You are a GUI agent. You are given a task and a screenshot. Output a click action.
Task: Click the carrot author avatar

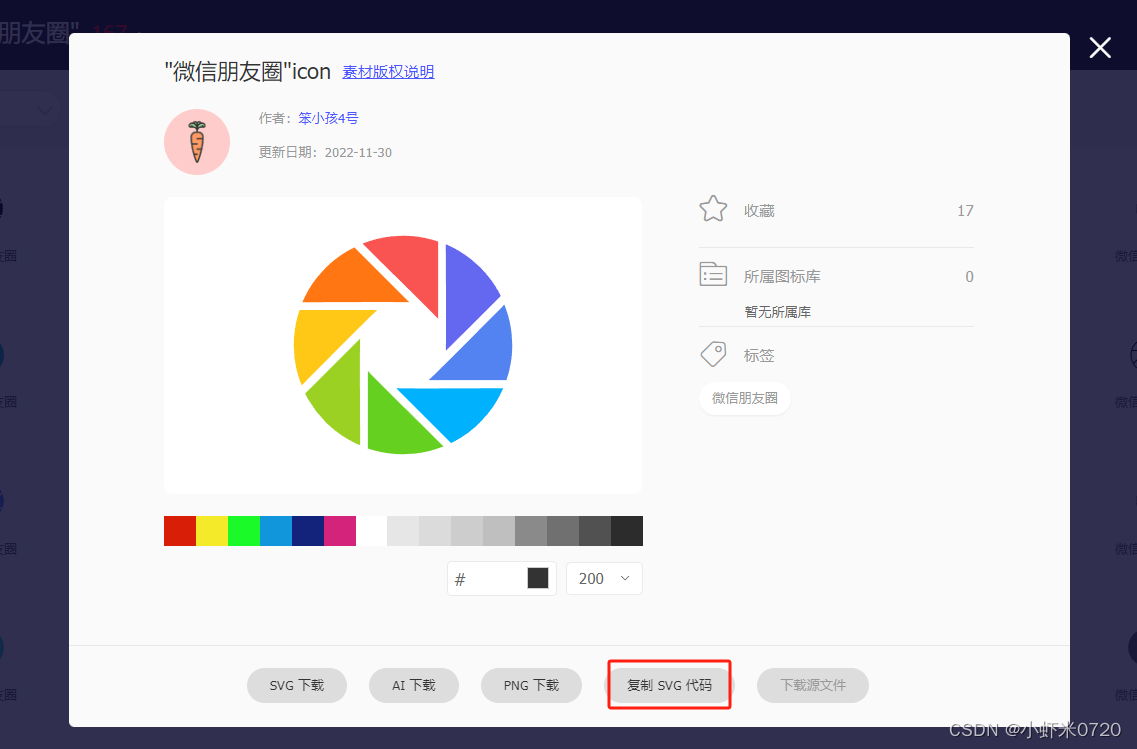tap(197, 142)
